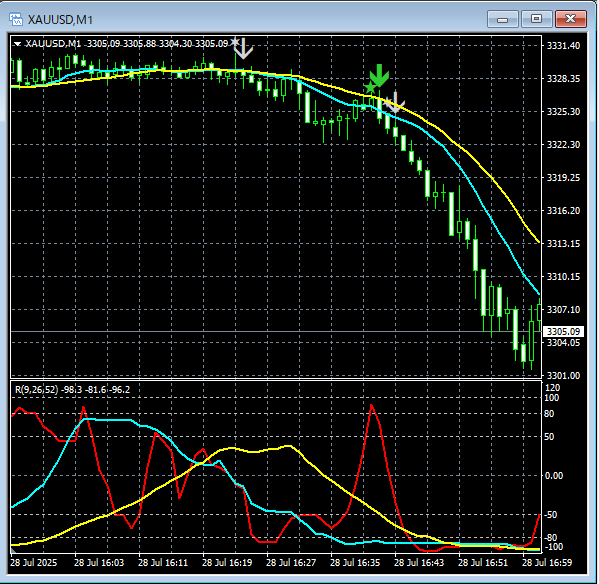Click the horizontal bid price line
599x584 pixels.
(x=276, y=332)
